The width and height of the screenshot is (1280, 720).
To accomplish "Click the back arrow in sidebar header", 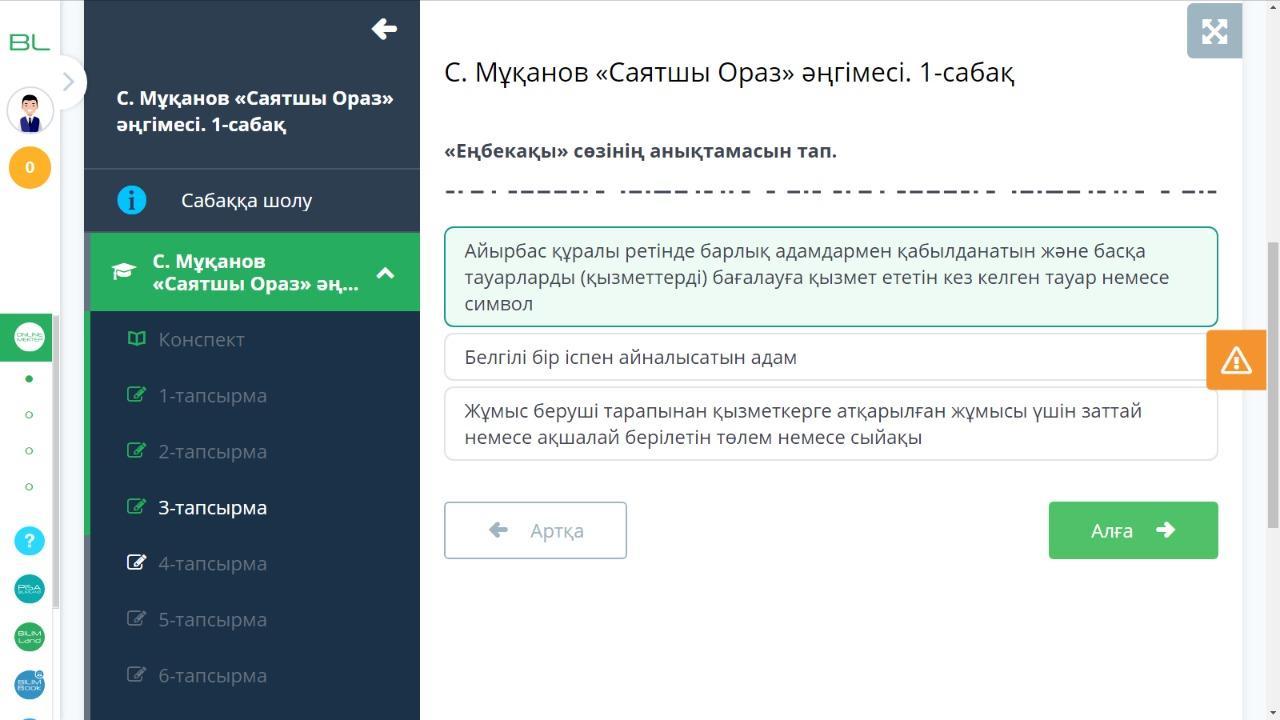I will 384,29.
